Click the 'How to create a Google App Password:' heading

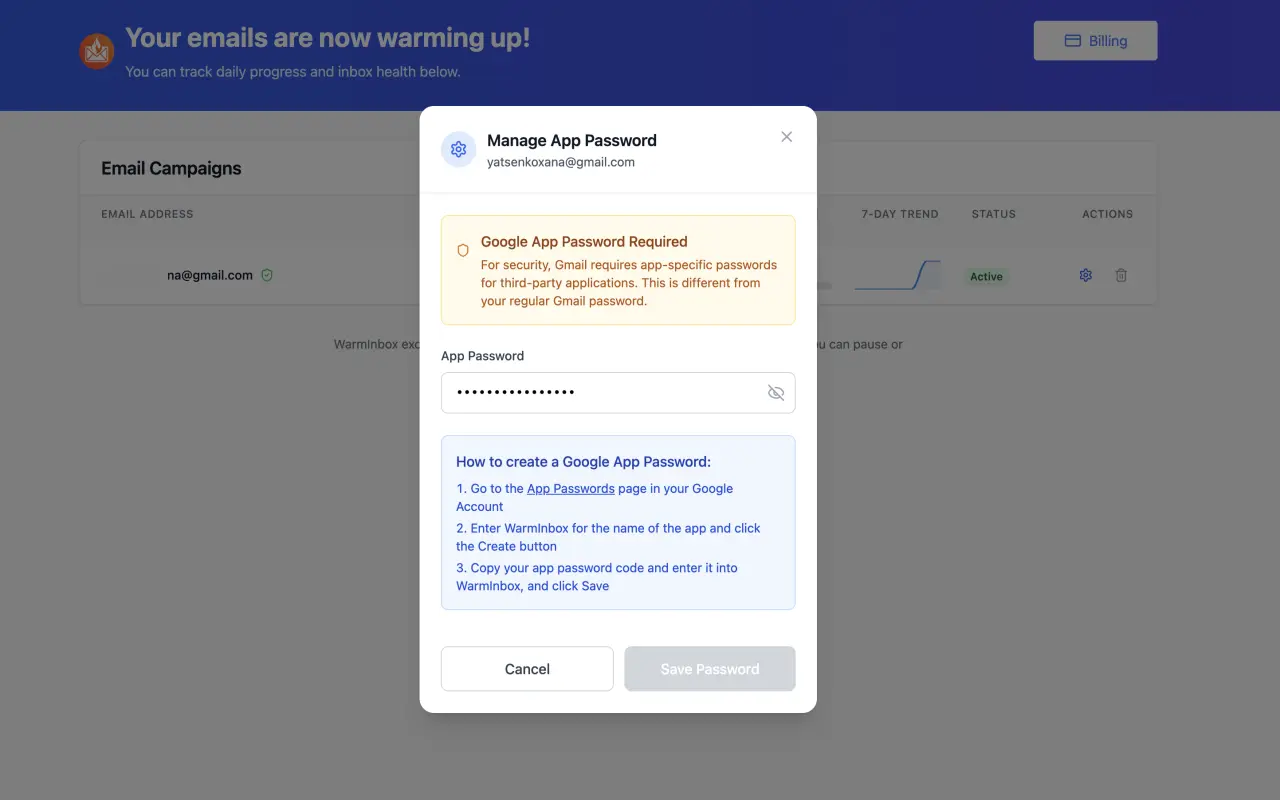click(584, 462)
